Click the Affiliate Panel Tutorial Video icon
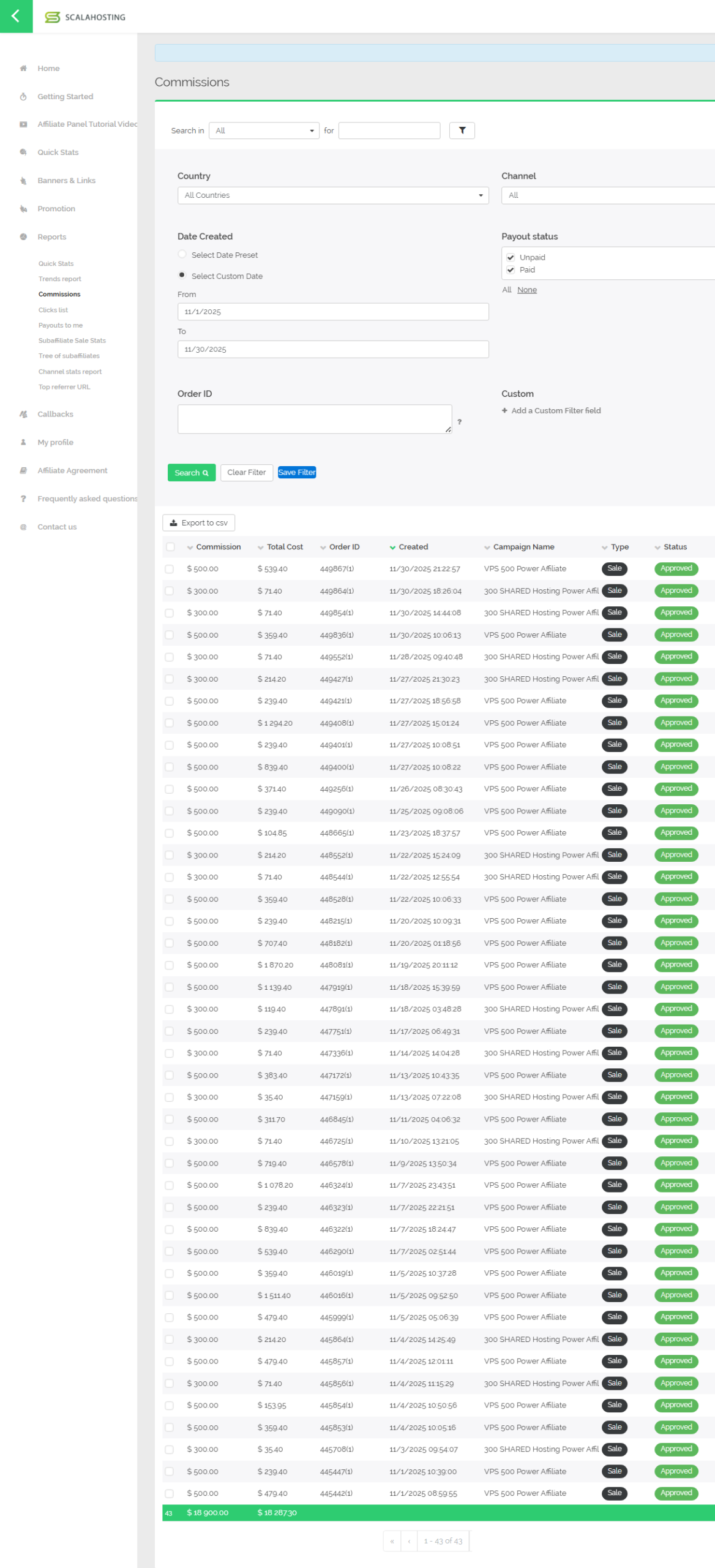715x1568 pixels. [23, 124]
